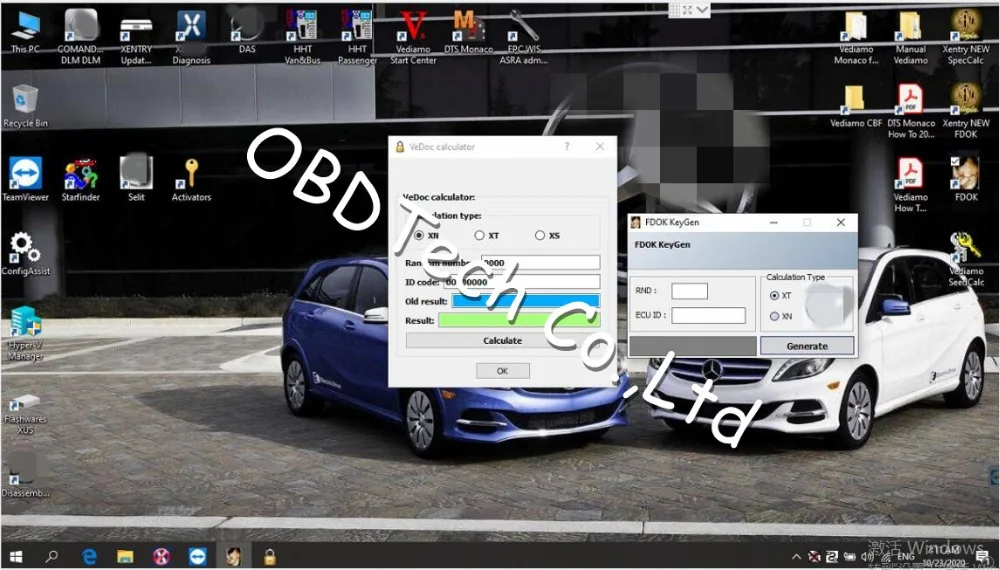Open COMAND DLM desktop shortcut

click(x=81, y=37)
